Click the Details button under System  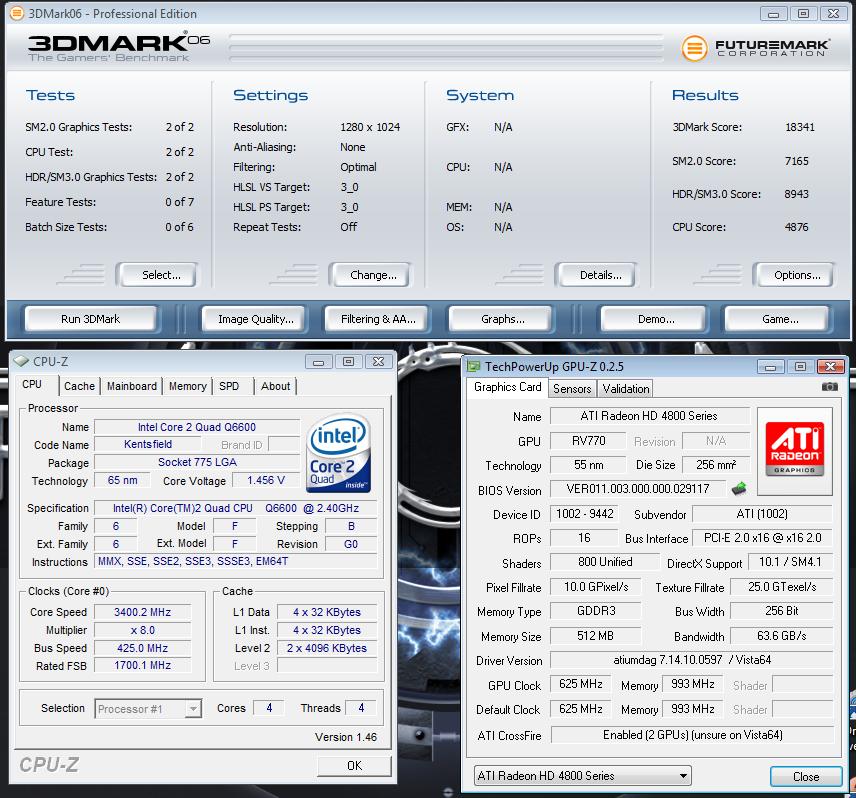[x=600, y=275]
